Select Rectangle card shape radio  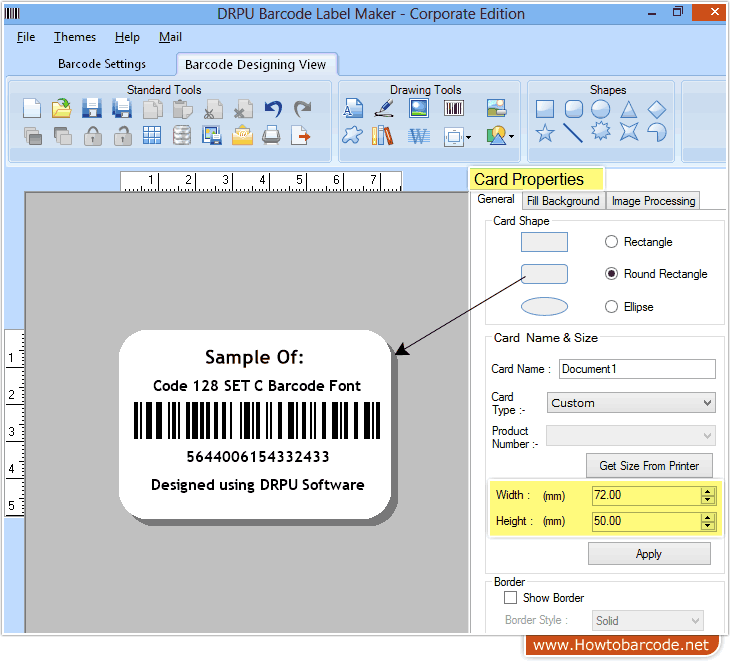point(611,242)
